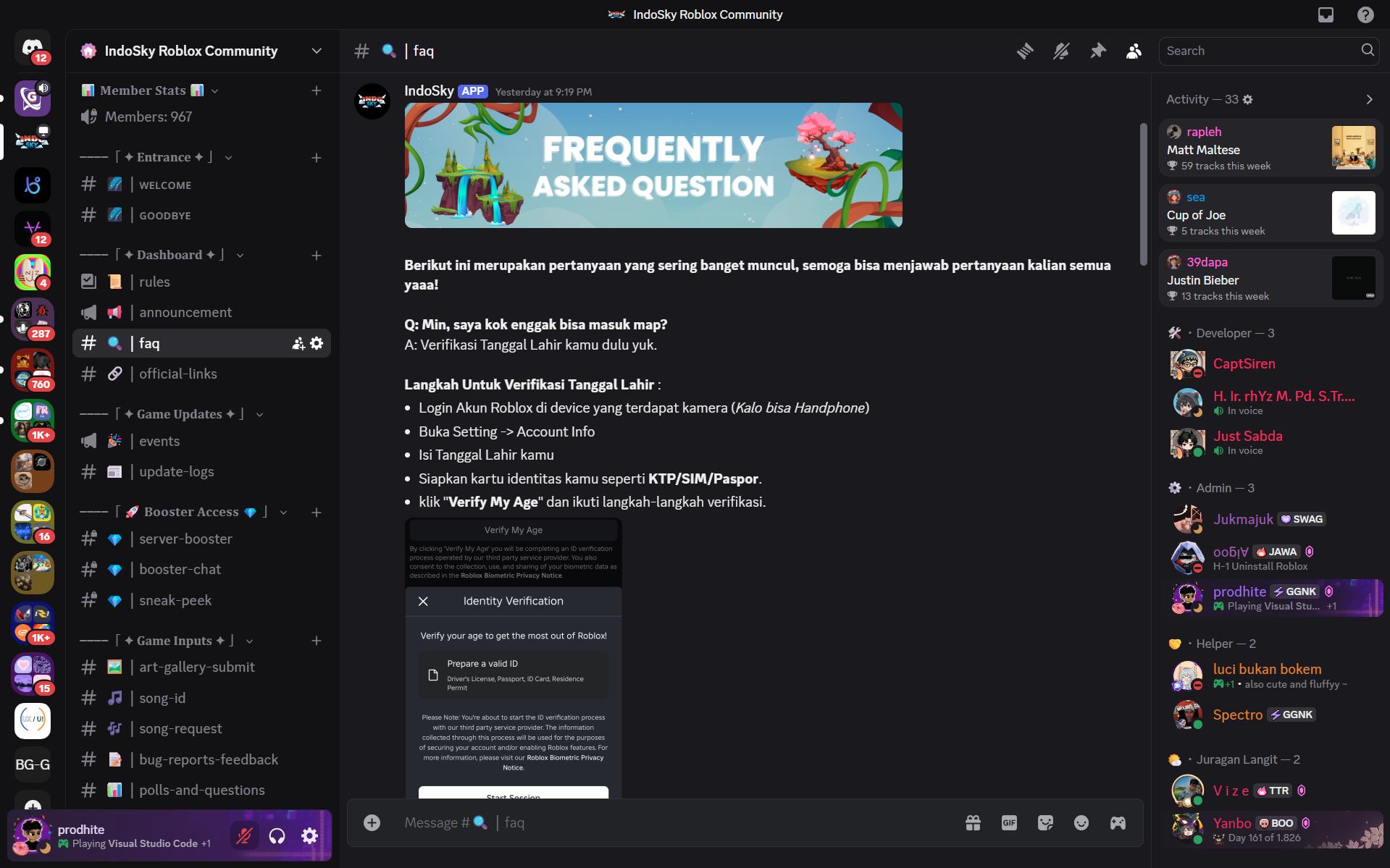The image size is (1390, 868).
Task: Switch to official-links channel
Action: coord(201,374)
